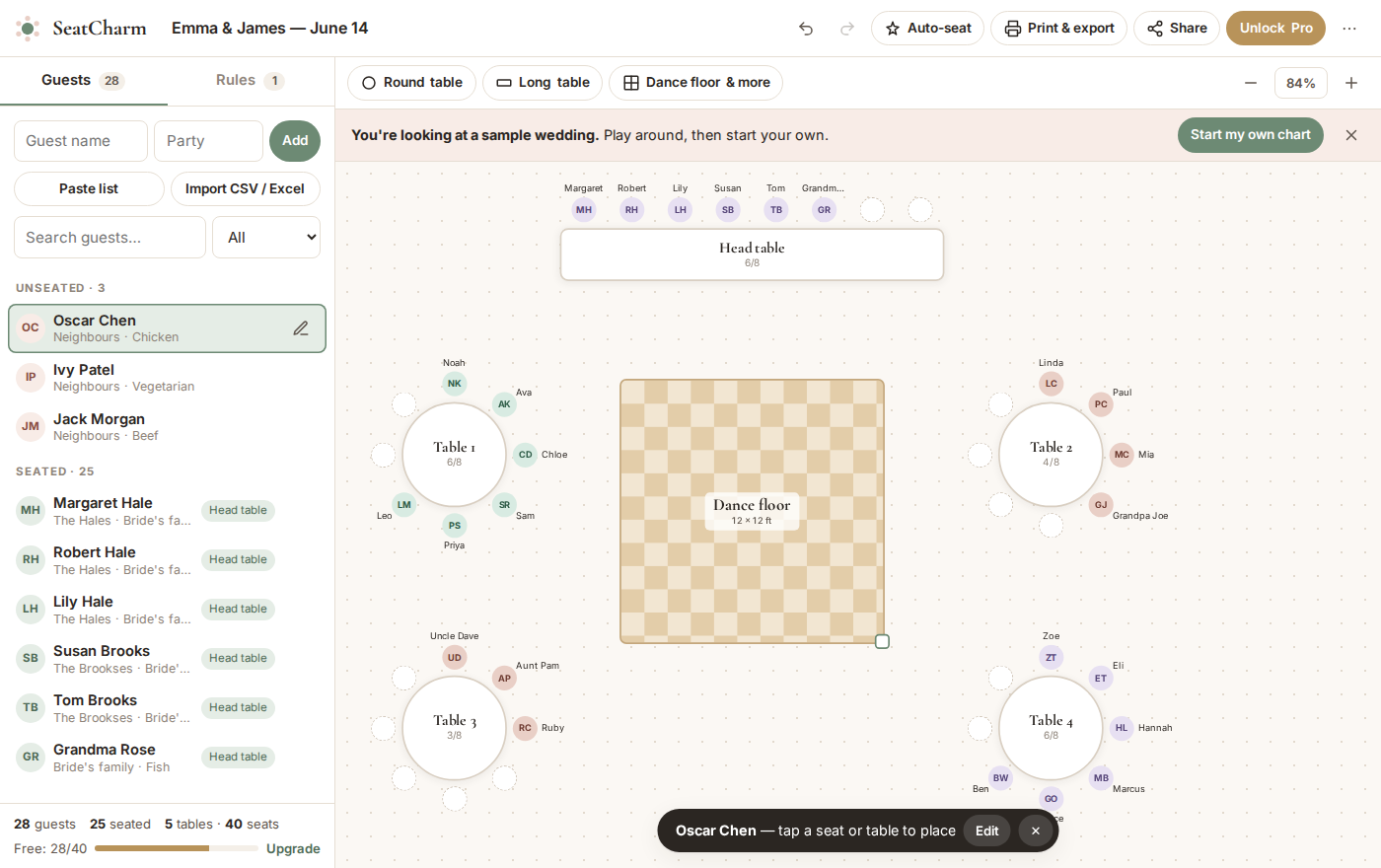Select Noah's NK seat at Table 1
This screenshot has height=868, width=1381.
(454, 384)
